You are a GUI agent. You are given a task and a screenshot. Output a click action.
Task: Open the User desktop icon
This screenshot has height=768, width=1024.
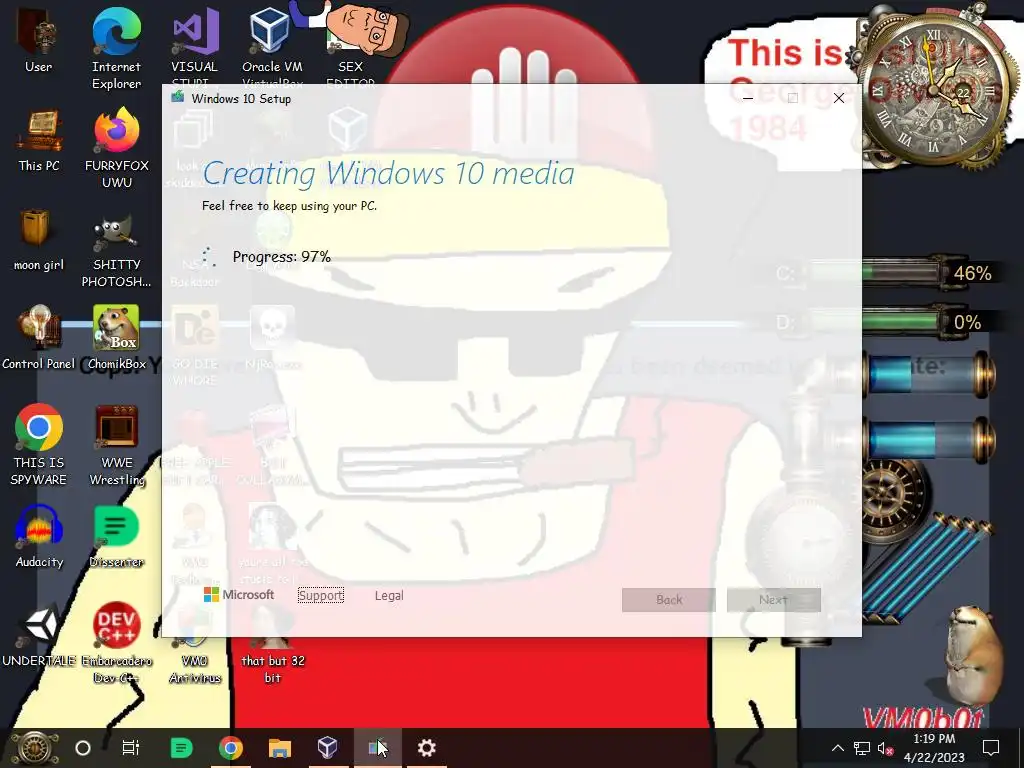(39, 40)
